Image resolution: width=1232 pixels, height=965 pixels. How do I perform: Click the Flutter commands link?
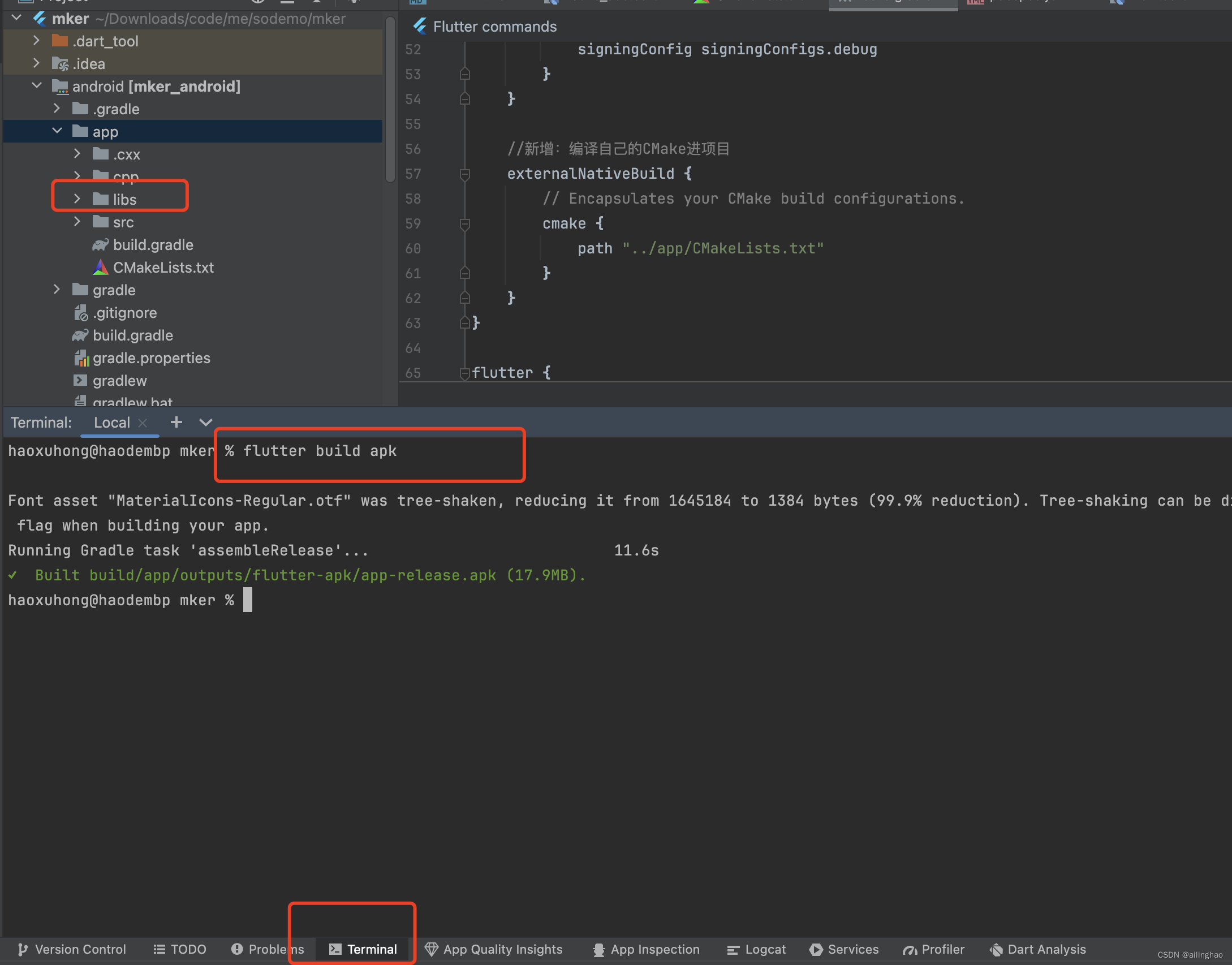[494, 27]
